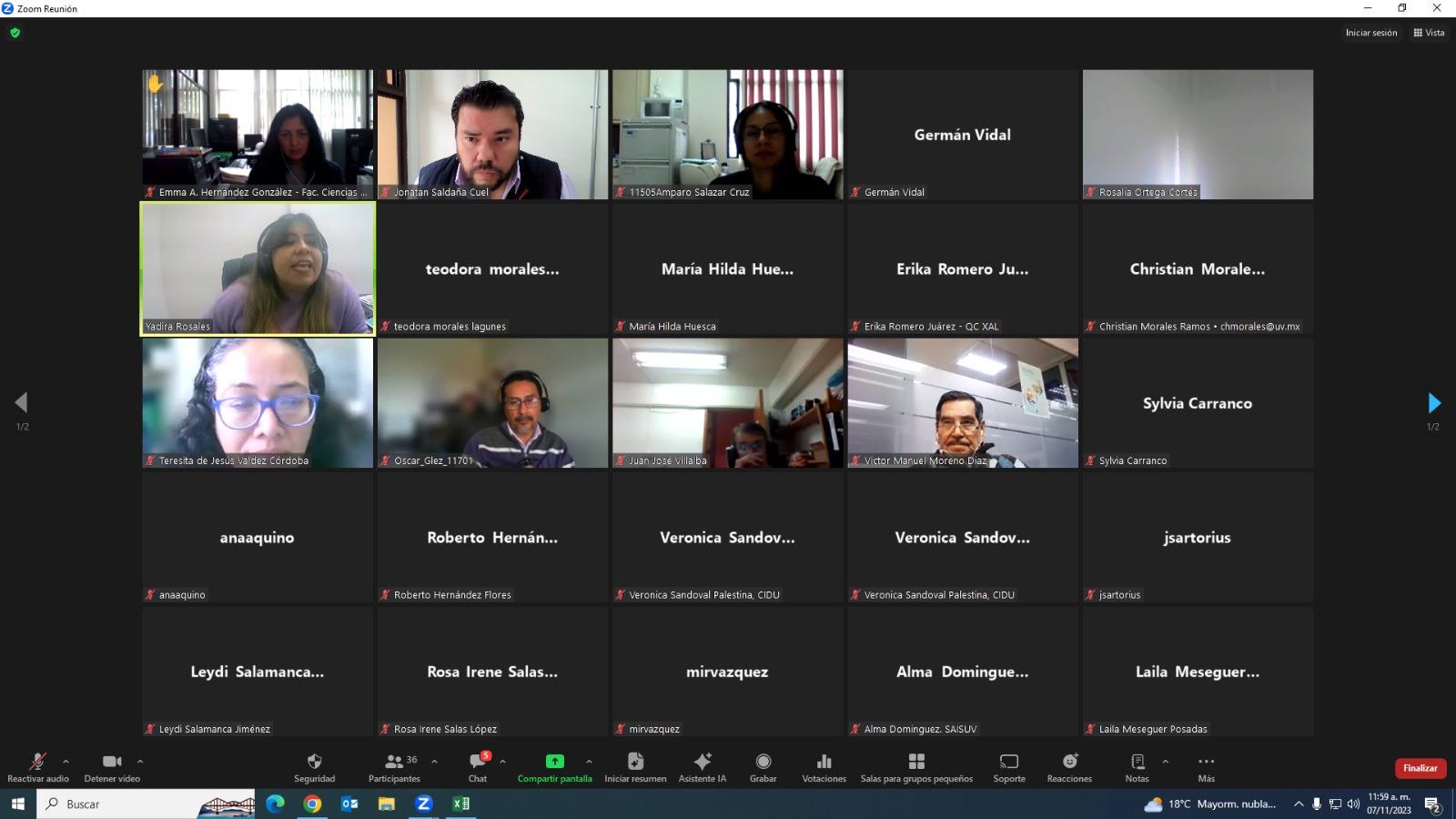This screenshot has height=819, width=1456.
Task: Open the Reacciones menu
Action: pos(1069,762)
